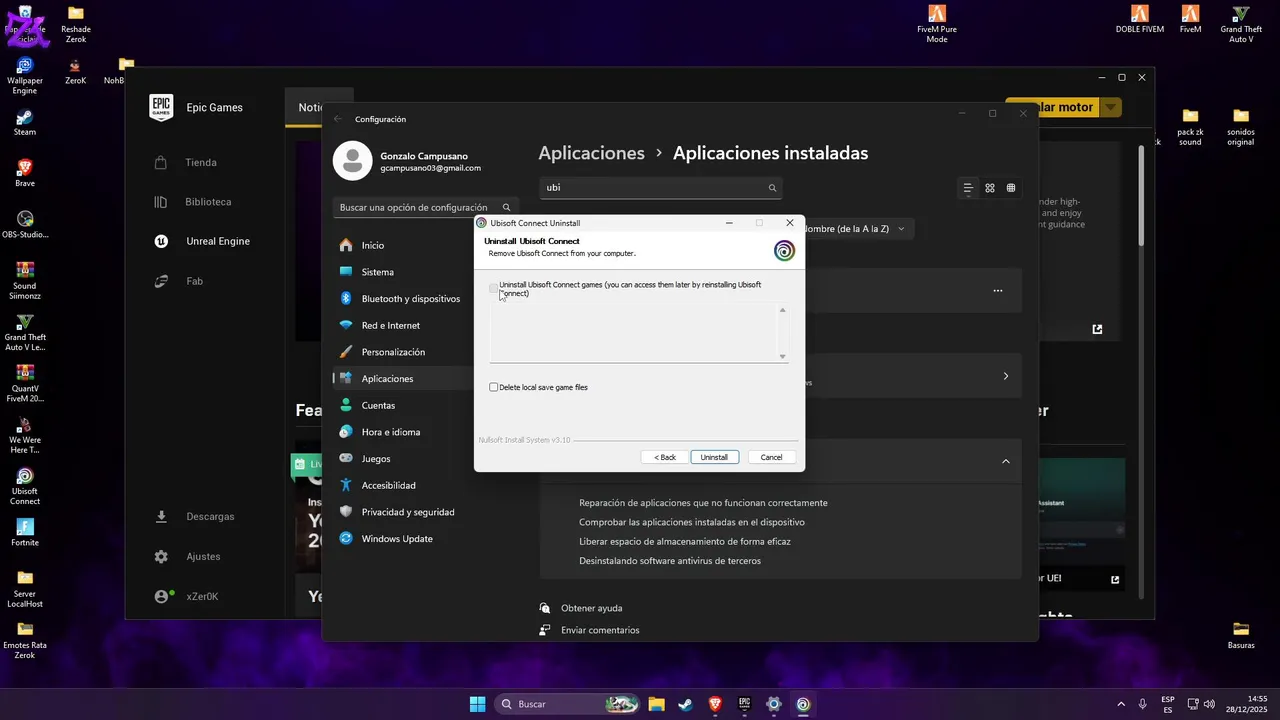Expand the chevron row in Settings
The width and height of the screenshot is (1280, 720).
[x=1005, y=376]
